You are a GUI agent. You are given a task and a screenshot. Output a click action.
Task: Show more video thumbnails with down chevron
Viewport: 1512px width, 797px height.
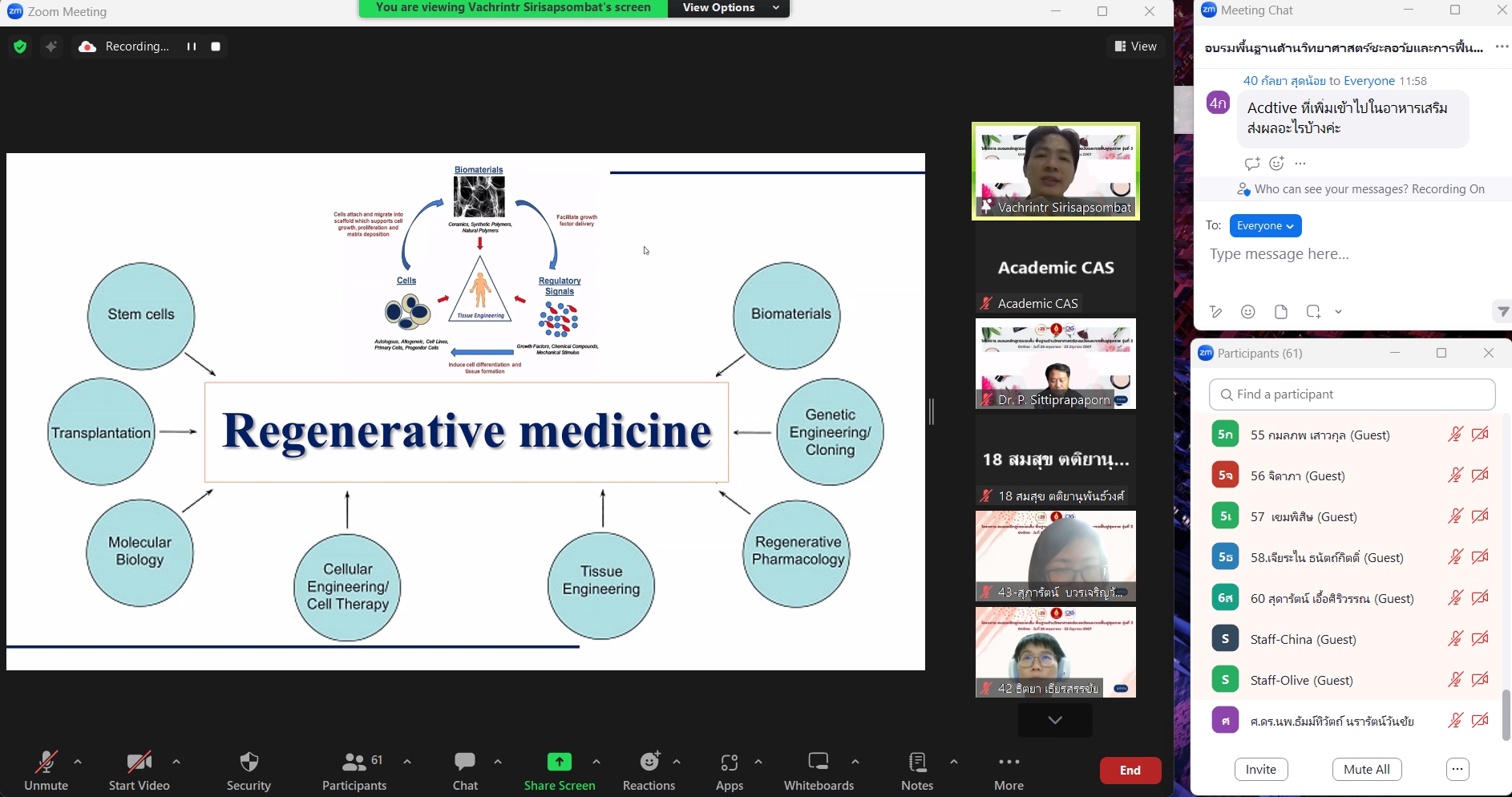click(x=1055, y=720)
